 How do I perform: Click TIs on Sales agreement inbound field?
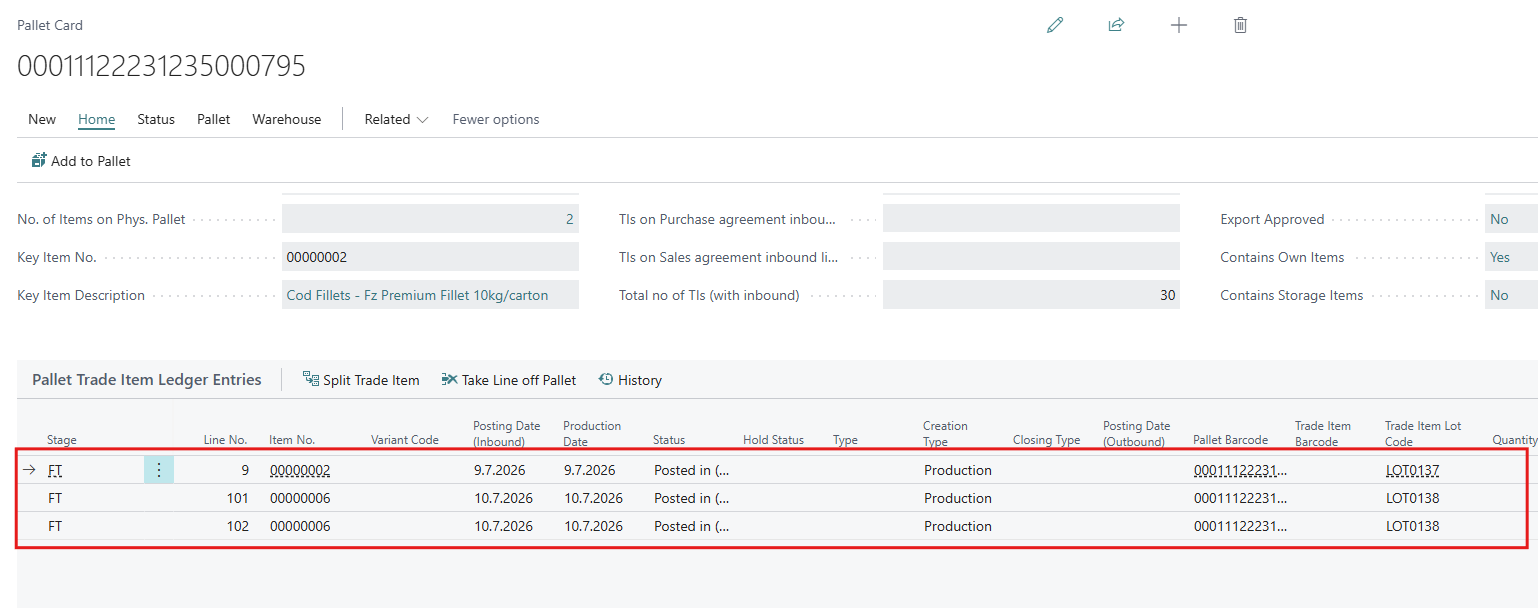[x=1031, y=257]
